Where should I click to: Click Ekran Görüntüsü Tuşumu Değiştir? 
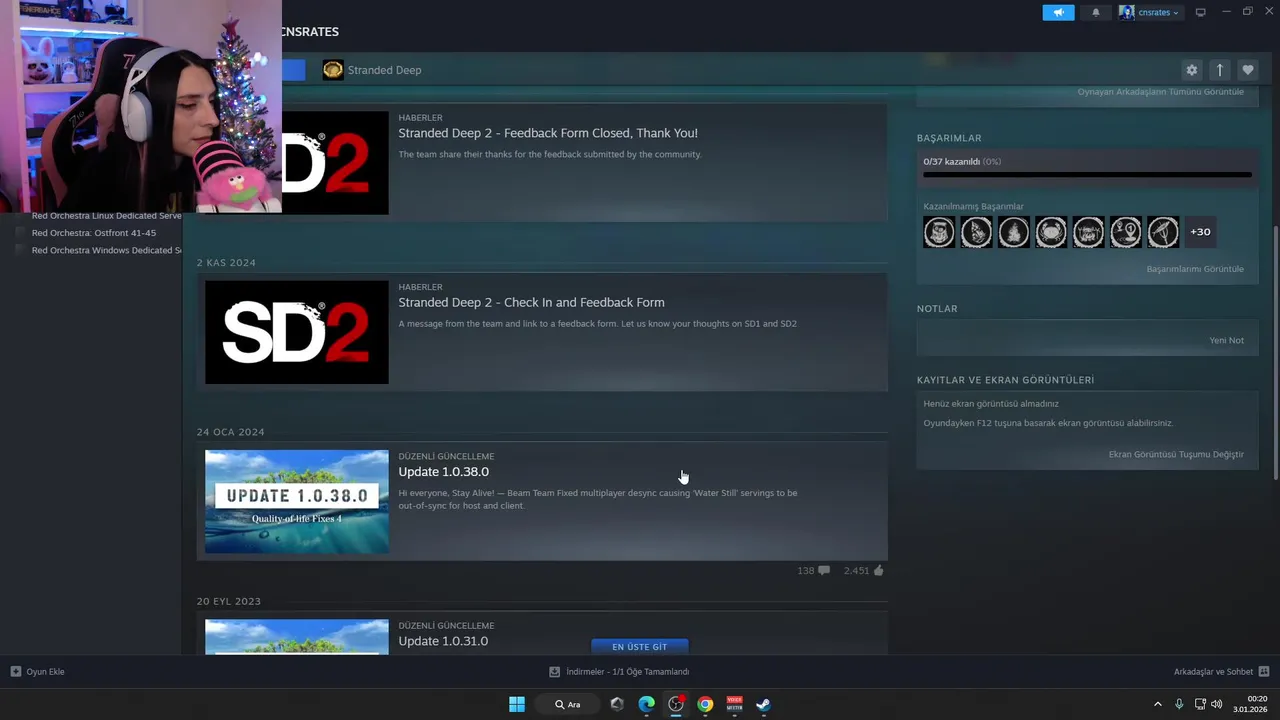click(1176, 454)
